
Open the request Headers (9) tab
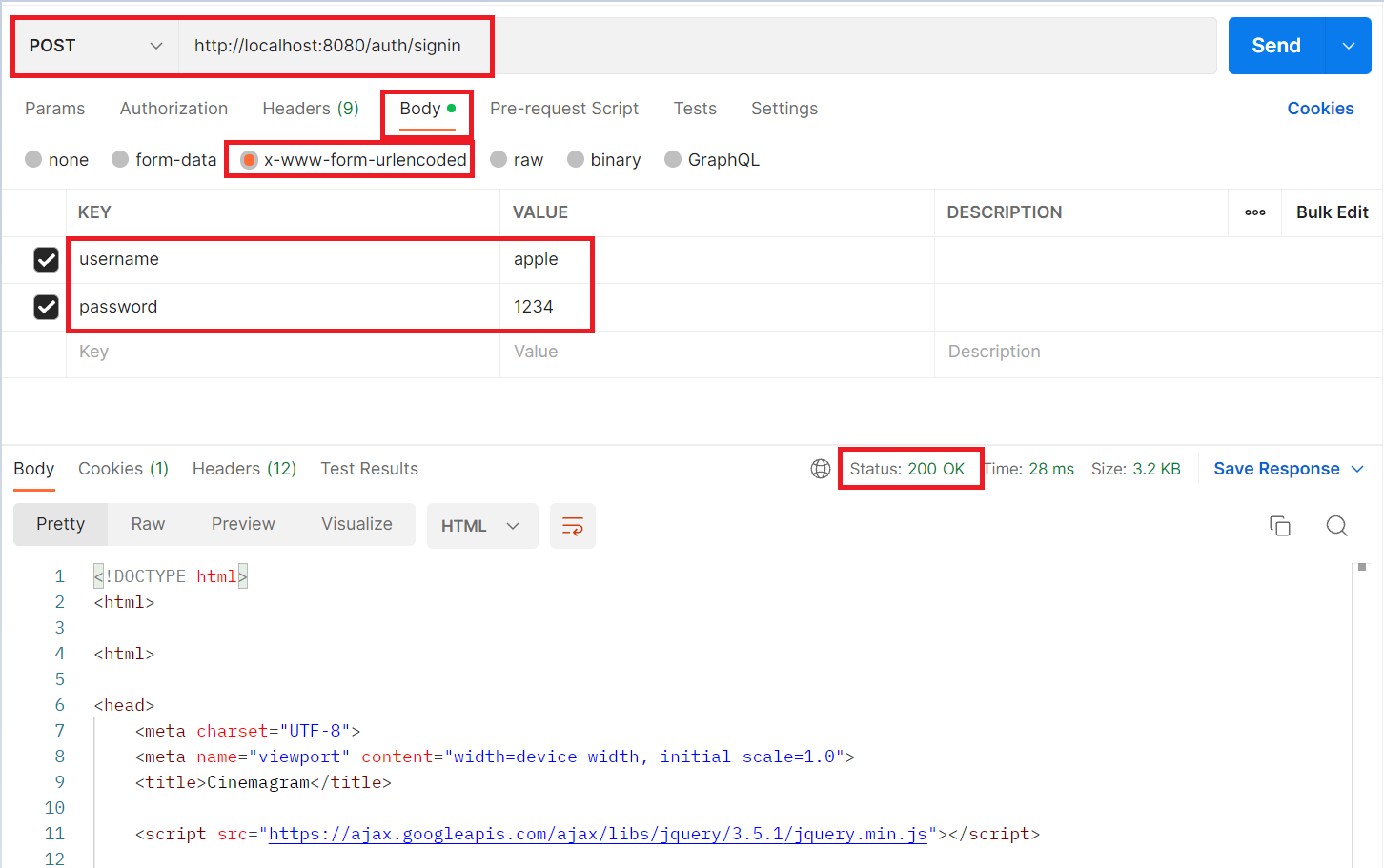(311, 109)
